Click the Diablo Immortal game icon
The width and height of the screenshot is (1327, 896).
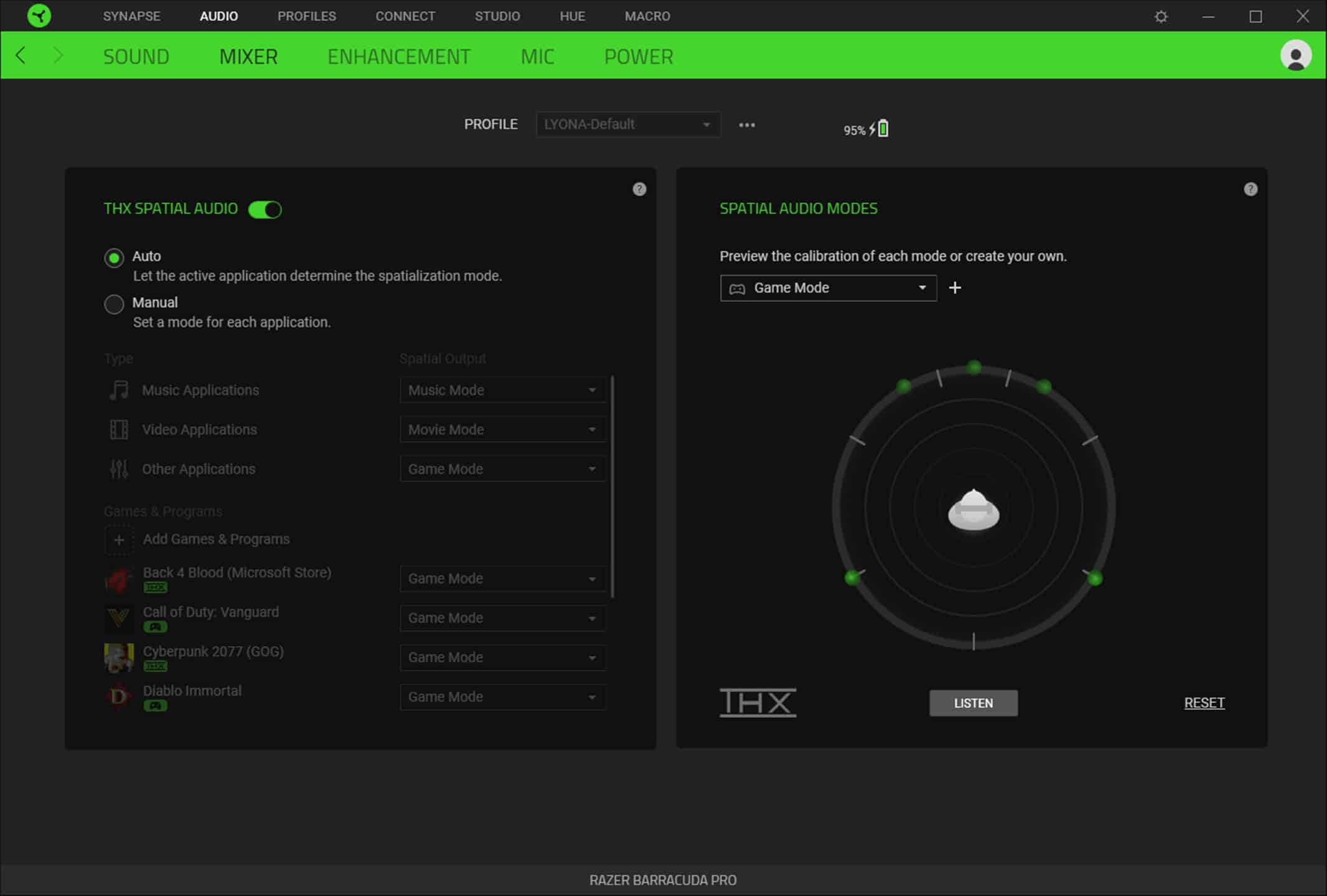coord(119,697)
